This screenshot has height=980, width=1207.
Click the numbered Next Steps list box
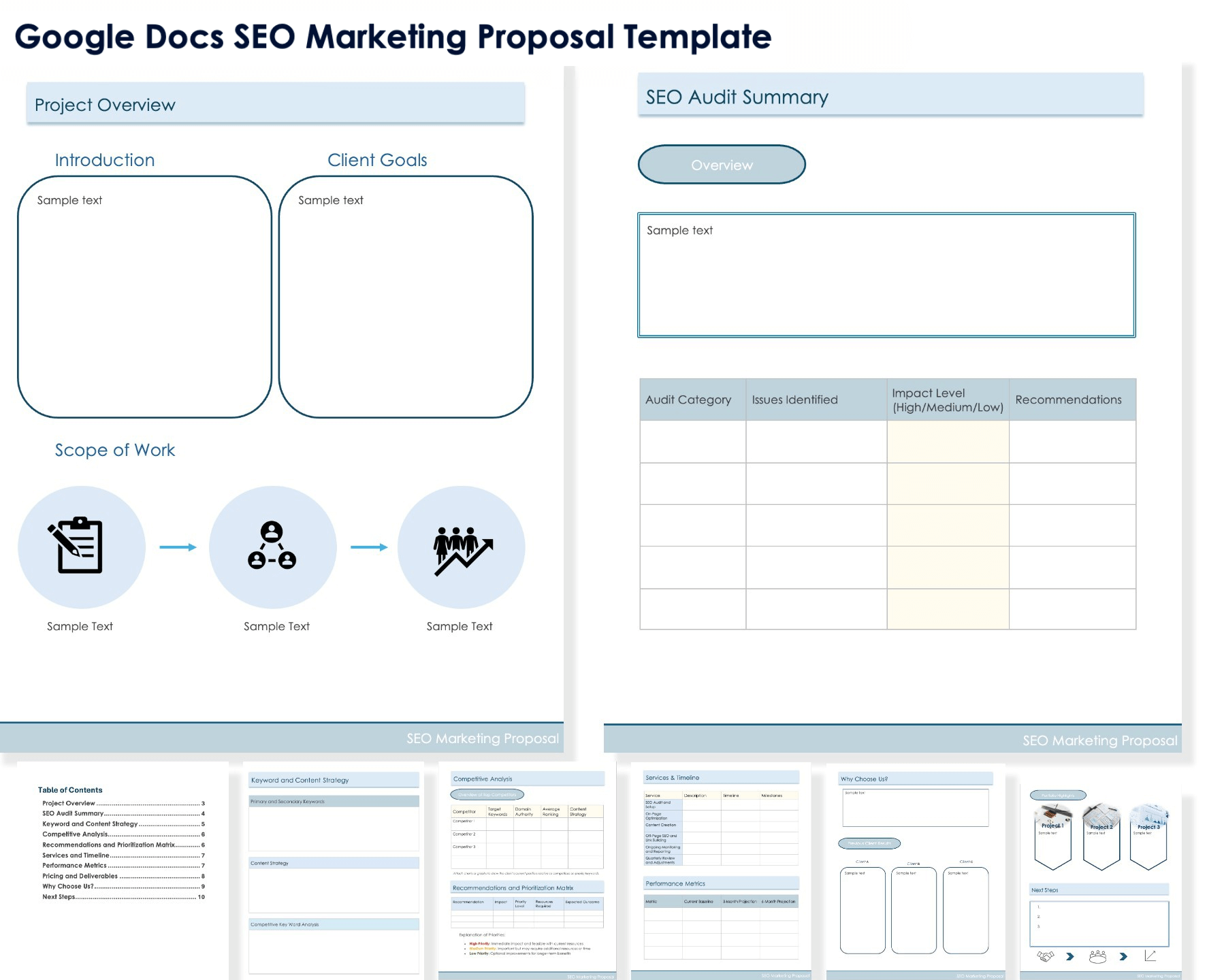click(x=1099, y=924)
